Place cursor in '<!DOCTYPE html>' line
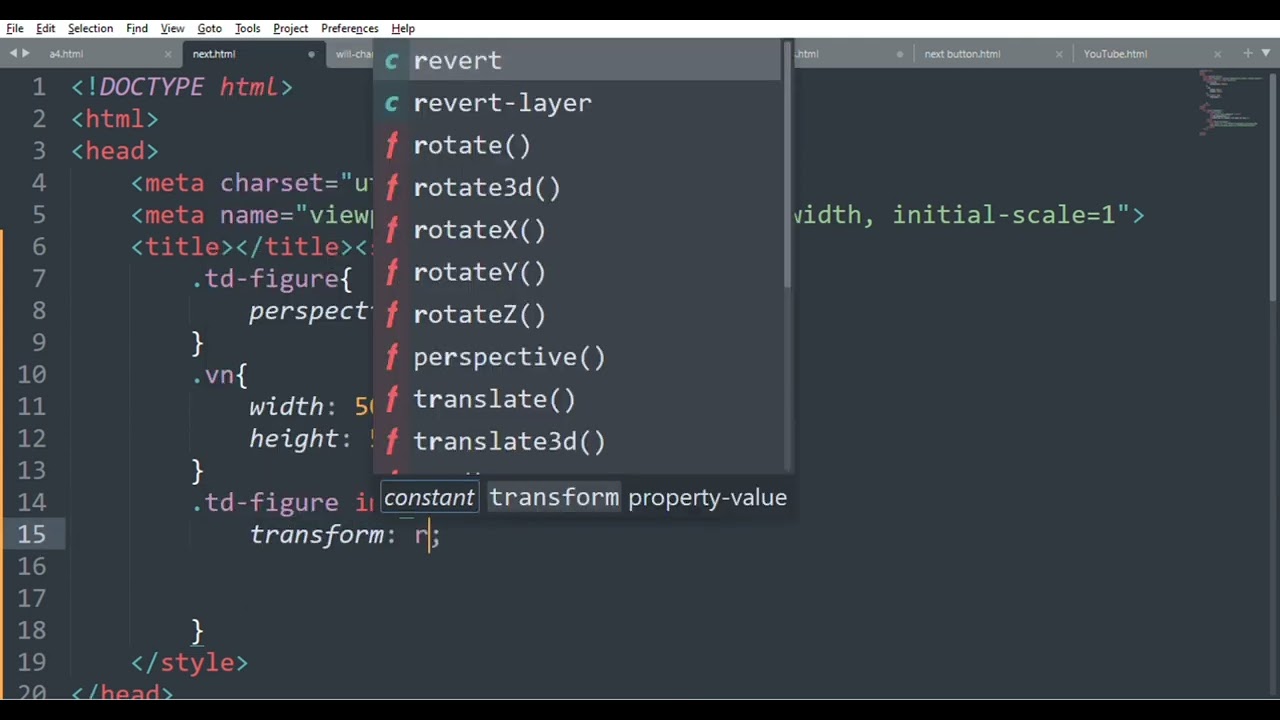 click(x=182, y=87)
